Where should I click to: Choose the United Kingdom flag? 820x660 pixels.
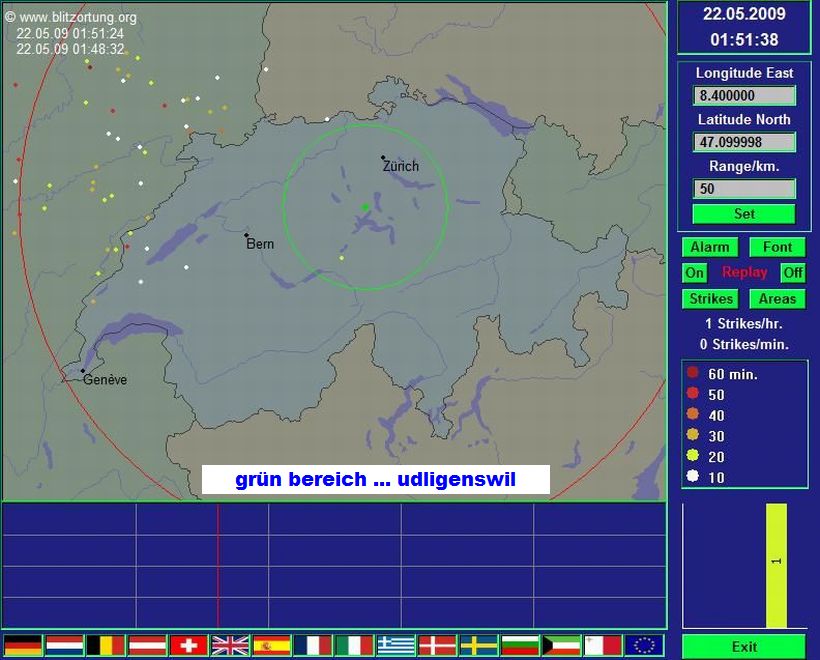(230, 645)
